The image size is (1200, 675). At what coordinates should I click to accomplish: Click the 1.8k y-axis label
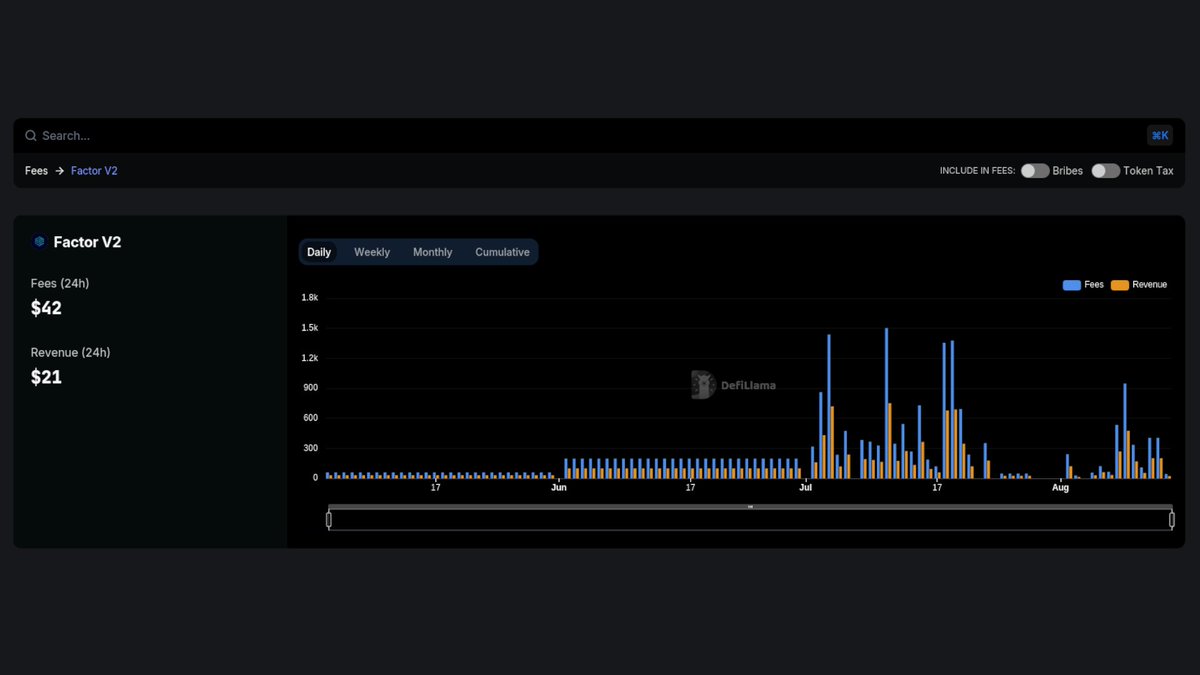[x=310, y=298]
